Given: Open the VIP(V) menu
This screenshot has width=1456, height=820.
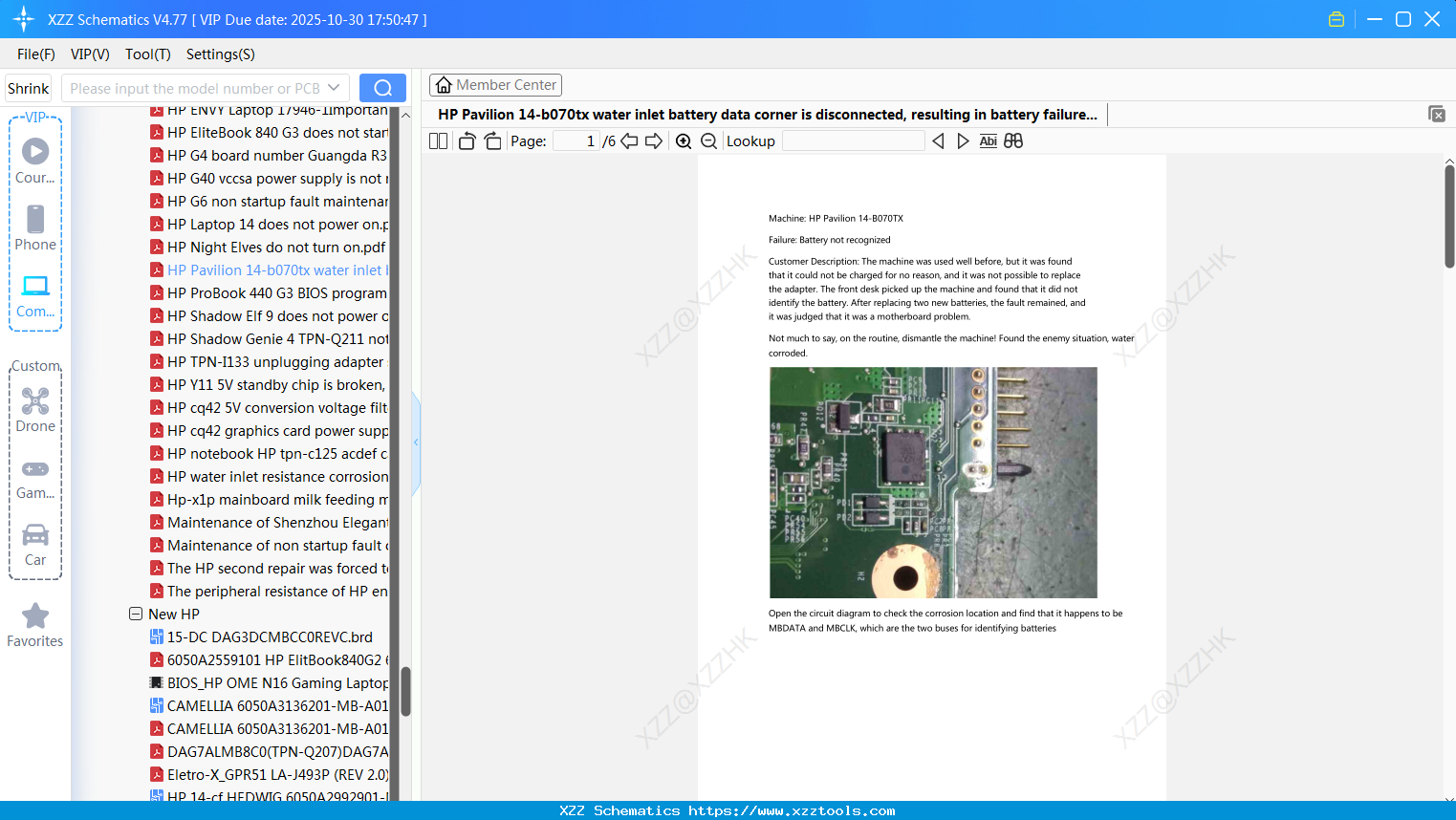Looking at the screenshot, I should pos(90,54).
